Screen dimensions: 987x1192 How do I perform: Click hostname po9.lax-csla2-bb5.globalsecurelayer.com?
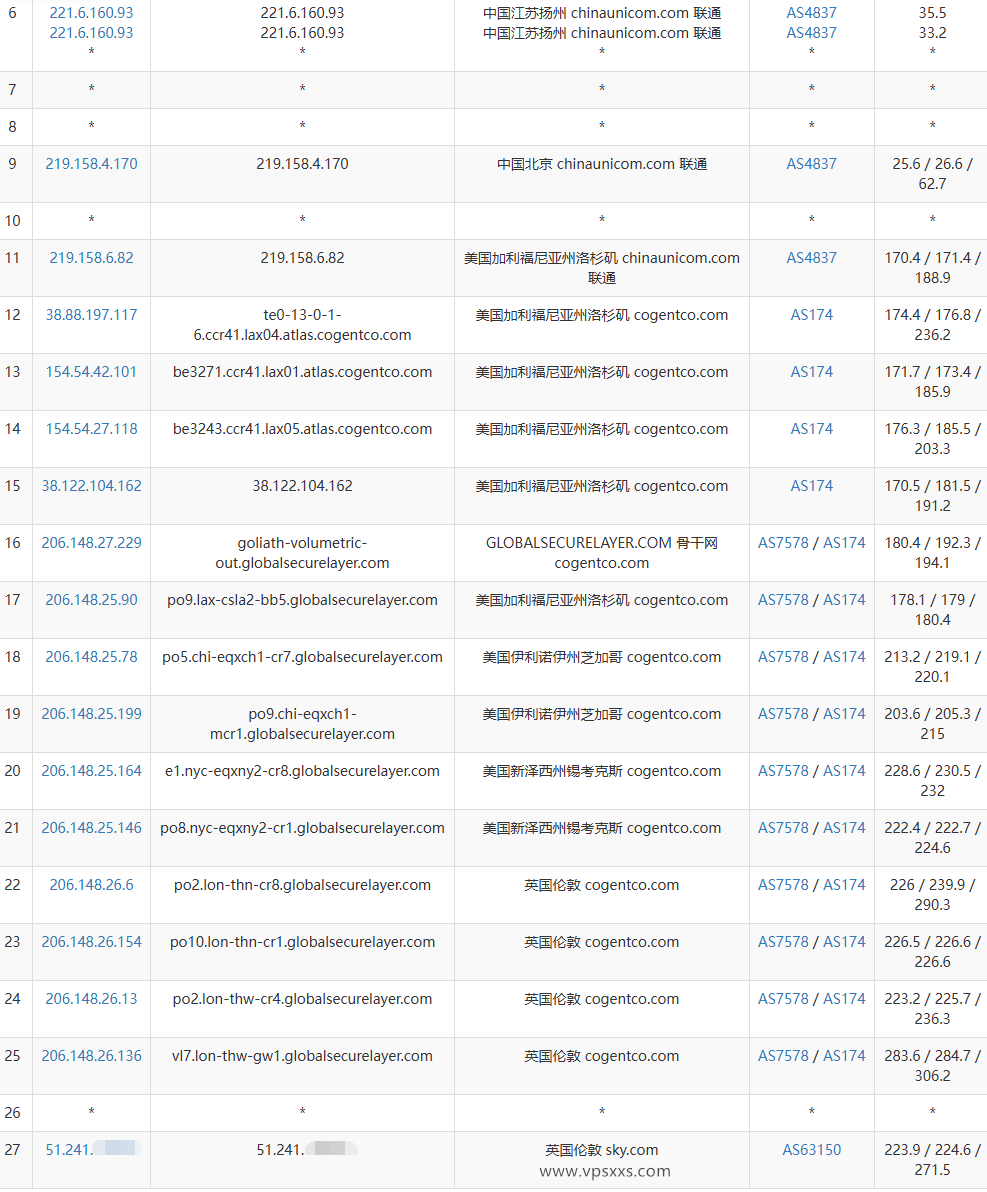click(303, 600)
